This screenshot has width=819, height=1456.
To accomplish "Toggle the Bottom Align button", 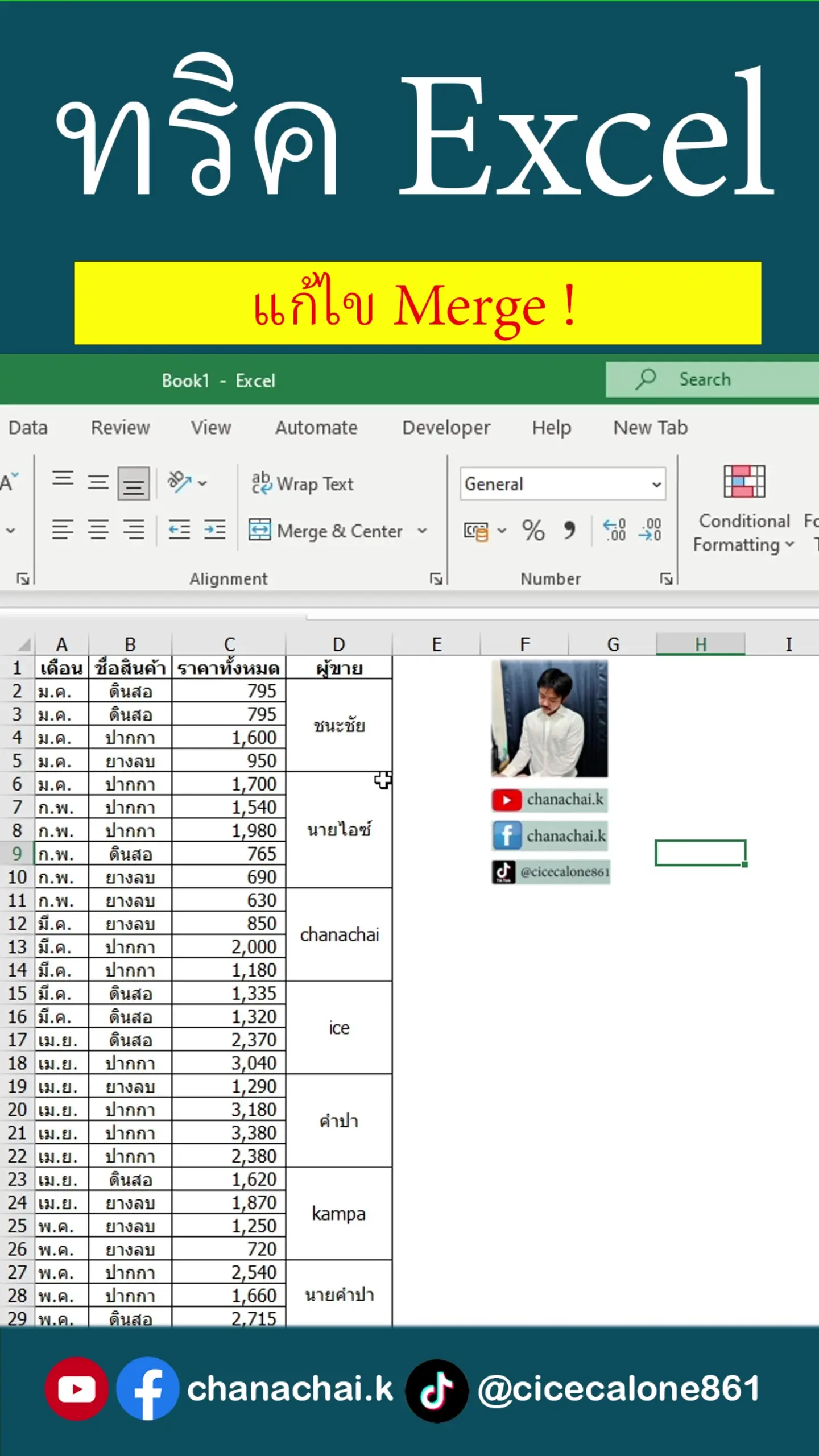I will point(134,483).
